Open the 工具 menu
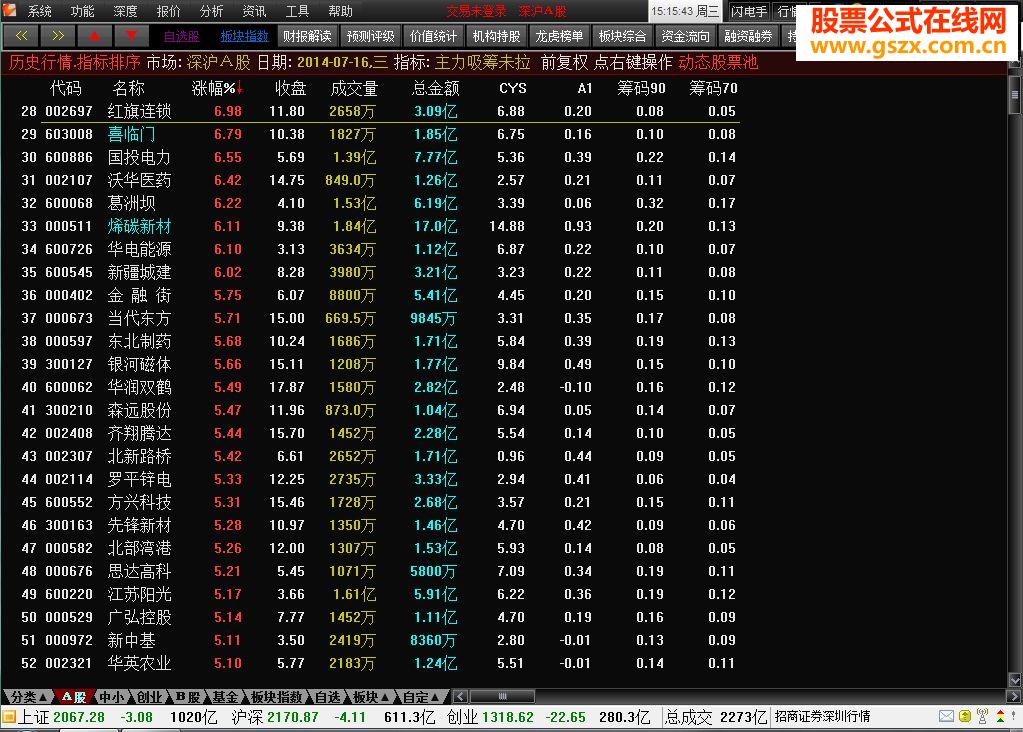 point(298,11)
